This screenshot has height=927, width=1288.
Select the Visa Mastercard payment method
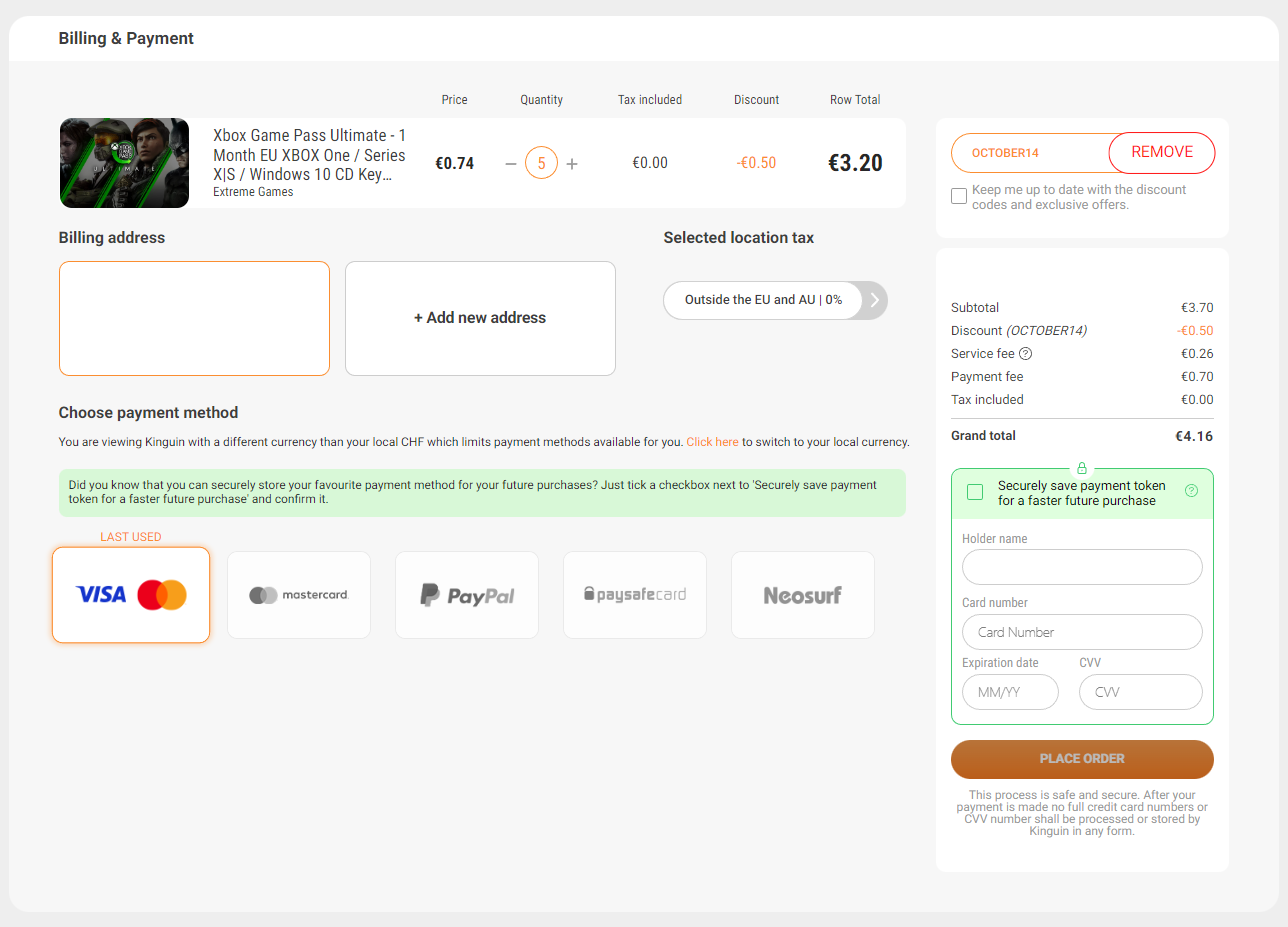tap(131, 595)
